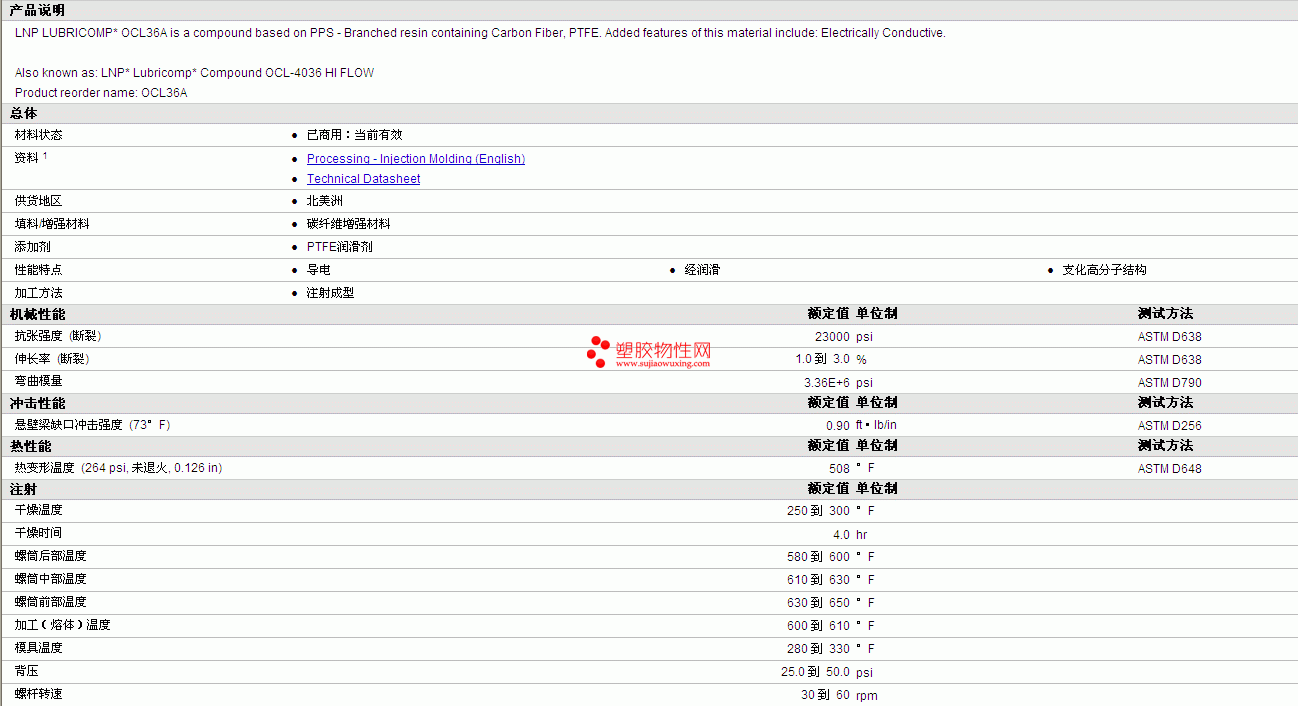
Task: Click the 干燥温度 row label
Action: (x=38, y=510)
